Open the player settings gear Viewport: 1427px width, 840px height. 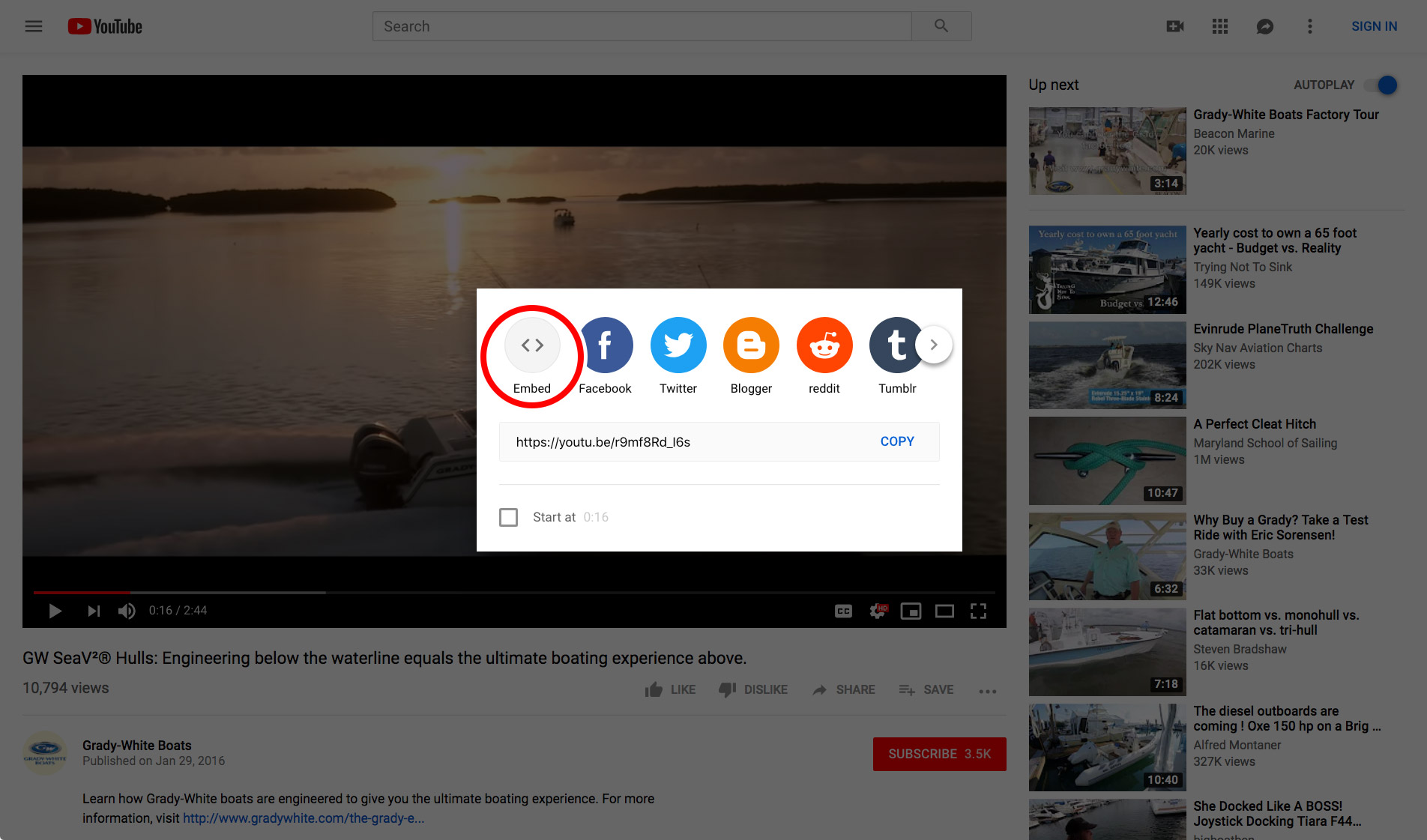(878, 611)
